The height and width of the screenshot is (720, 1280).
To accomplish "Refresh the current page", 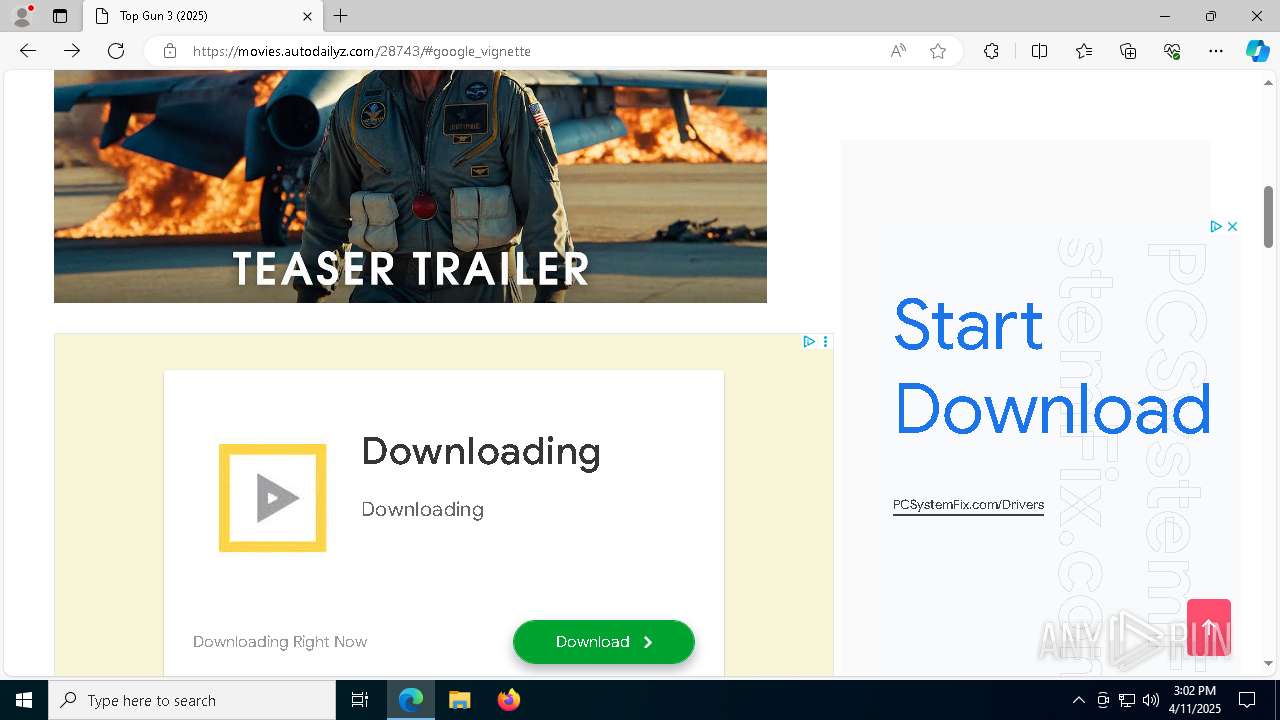I will 116,51.
